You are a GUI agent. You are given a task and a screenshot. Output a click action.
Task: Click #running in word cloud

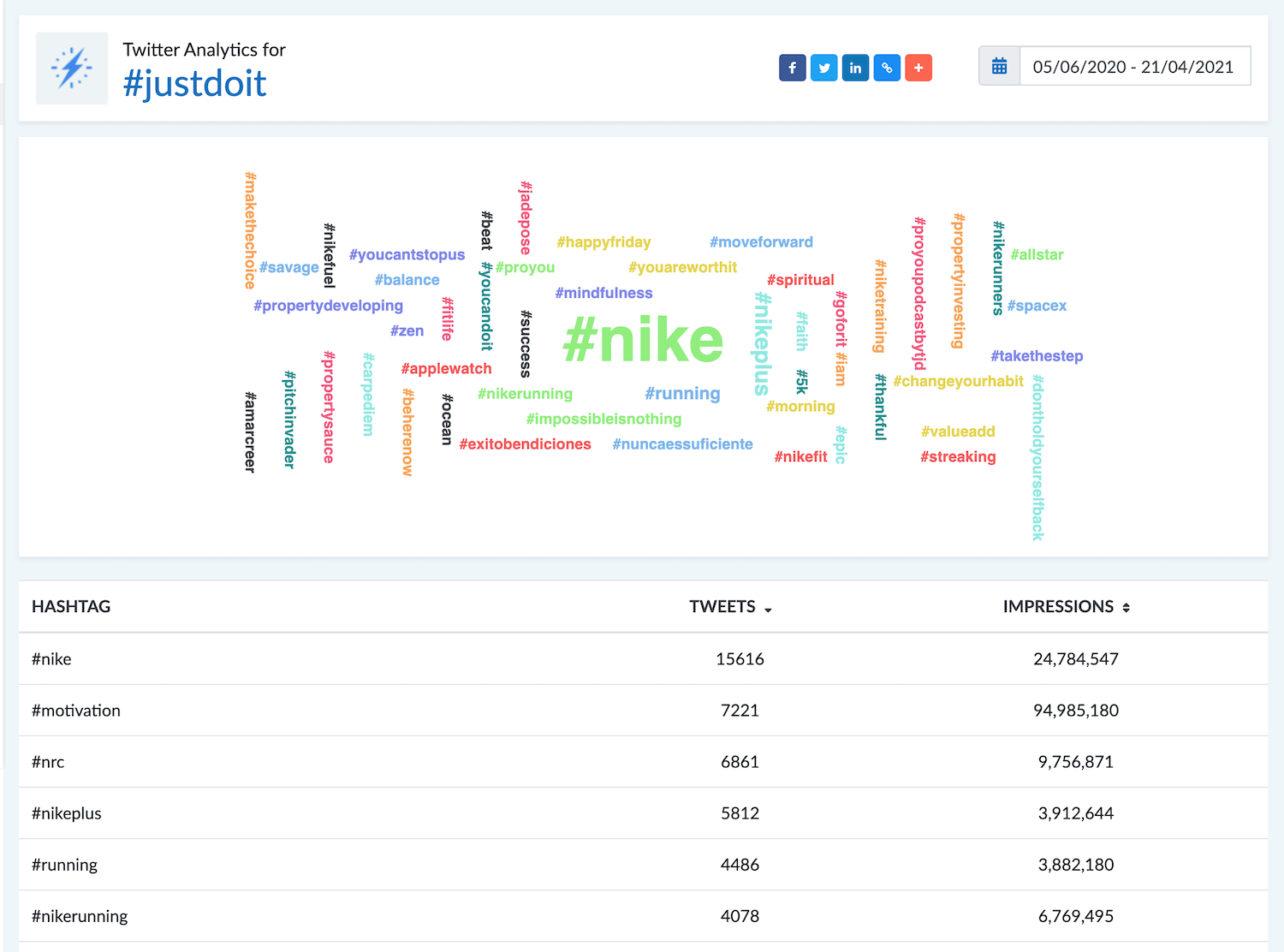(682, 394)
